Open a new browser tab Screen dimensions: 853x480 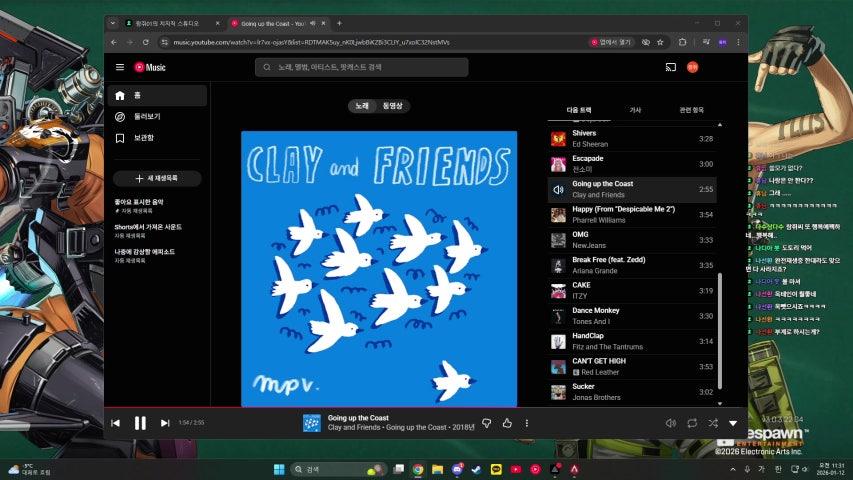(x=339, y=23)
